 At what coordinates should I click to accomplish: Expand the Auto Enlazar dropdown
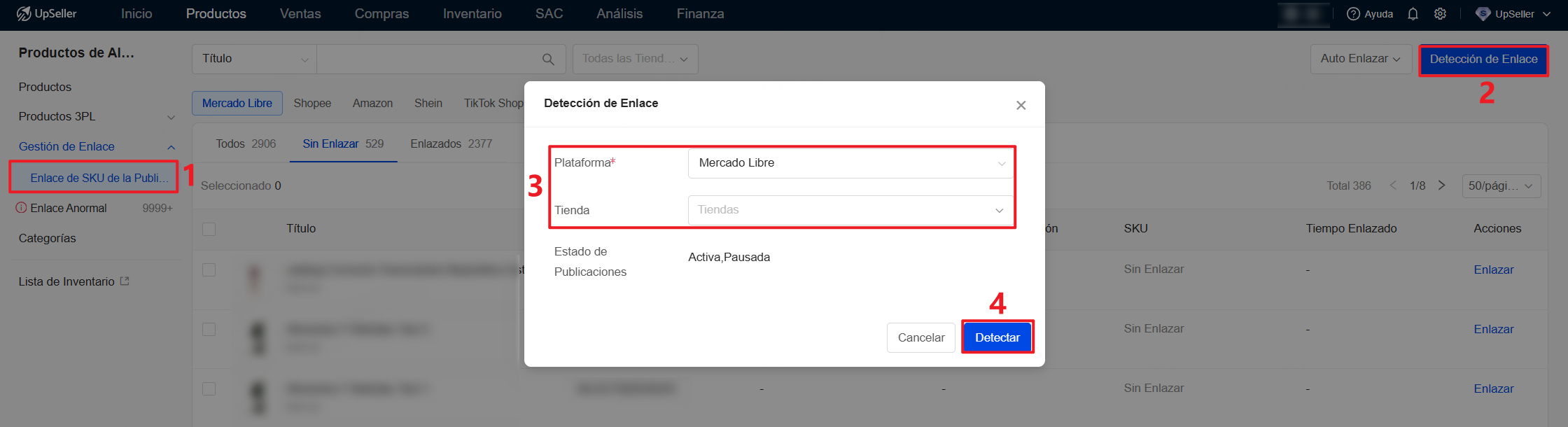[1360, 59]
